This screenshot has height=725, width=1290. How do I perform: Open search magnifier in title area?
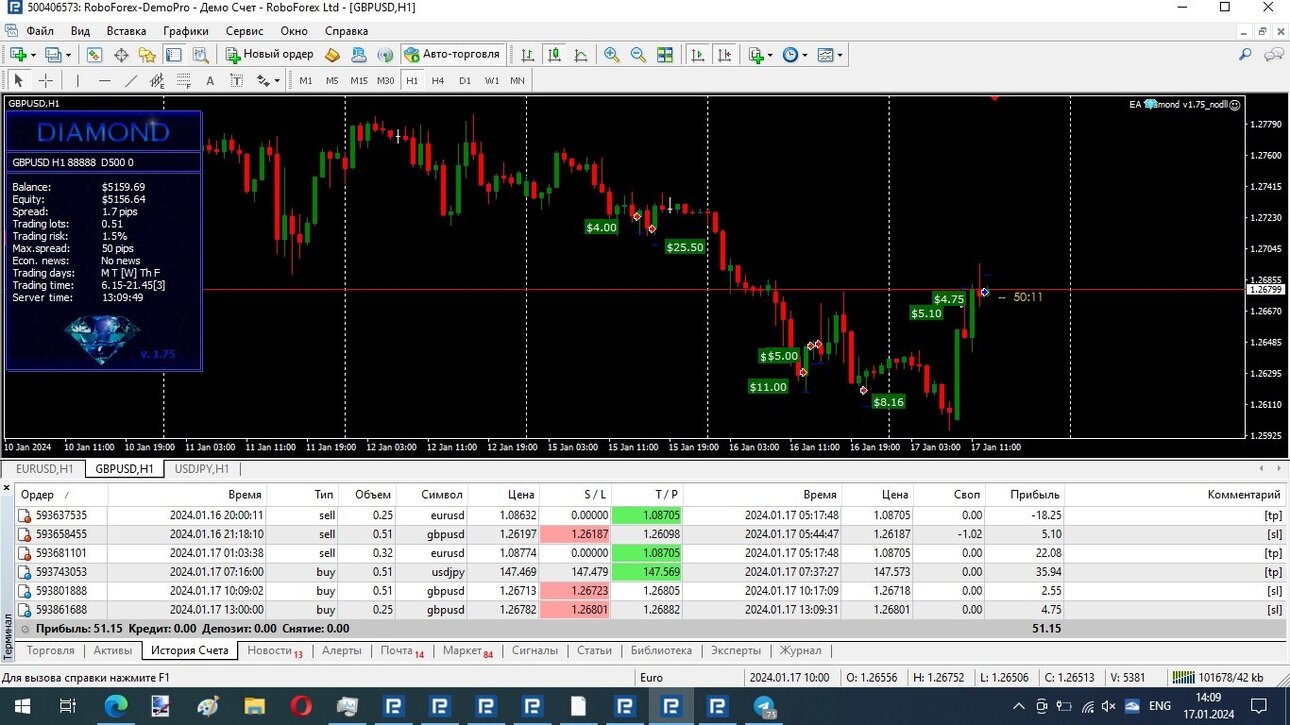click(x=1245, y=55)
